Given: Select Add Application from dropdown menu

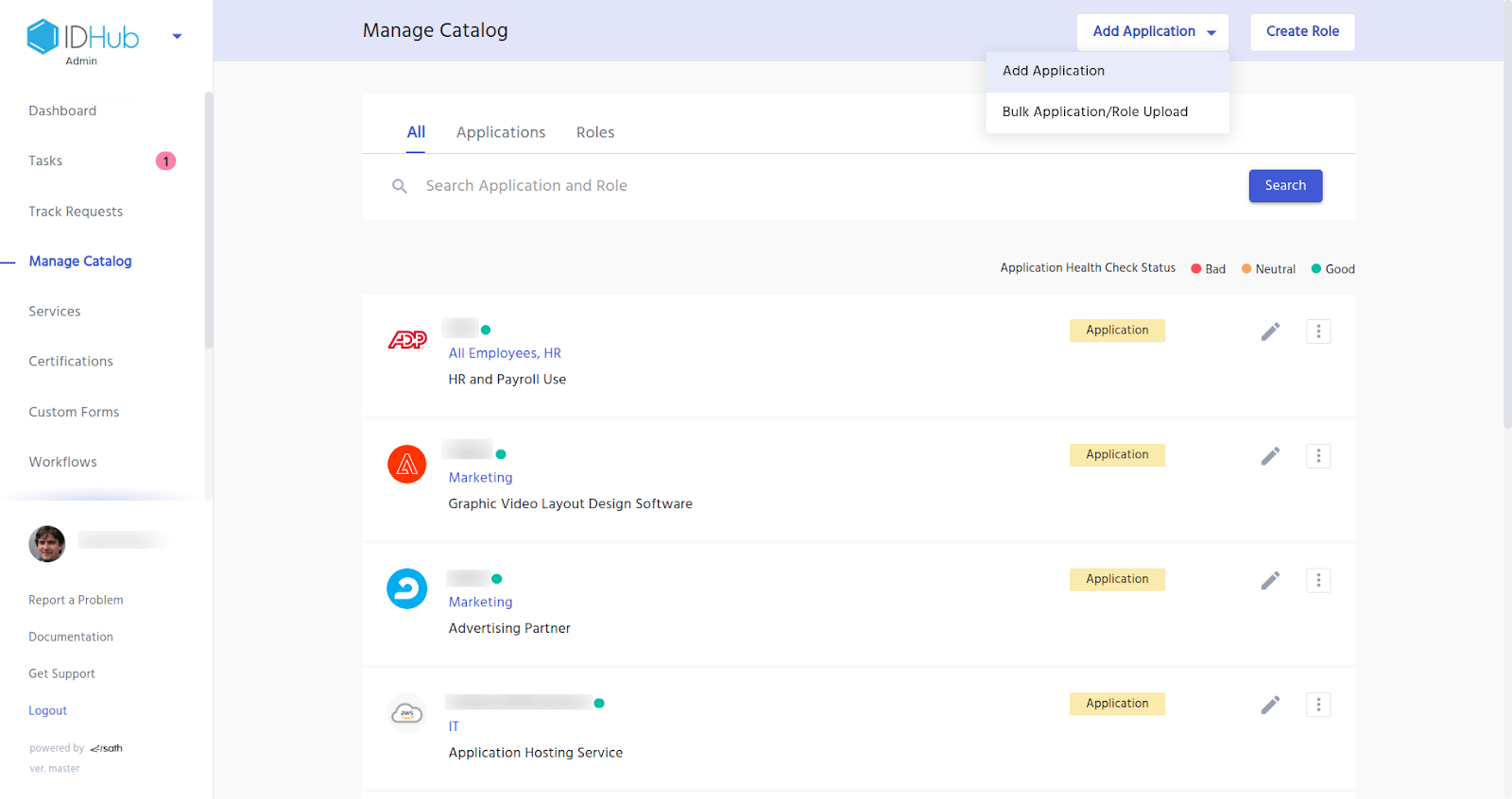Looking at the screenshot, I should (x=1053, y=71).
